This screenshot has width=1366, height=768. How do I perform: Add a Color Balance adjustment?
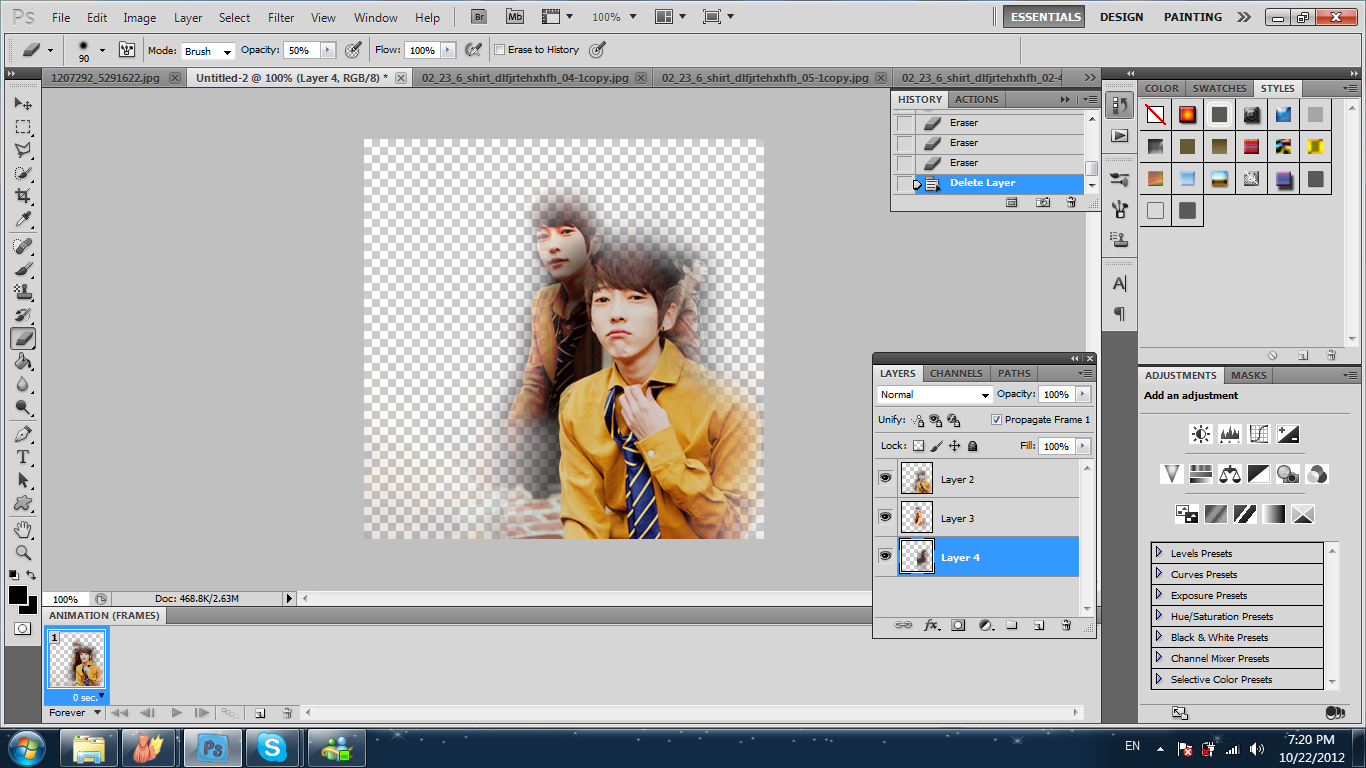click(1230, 474)
